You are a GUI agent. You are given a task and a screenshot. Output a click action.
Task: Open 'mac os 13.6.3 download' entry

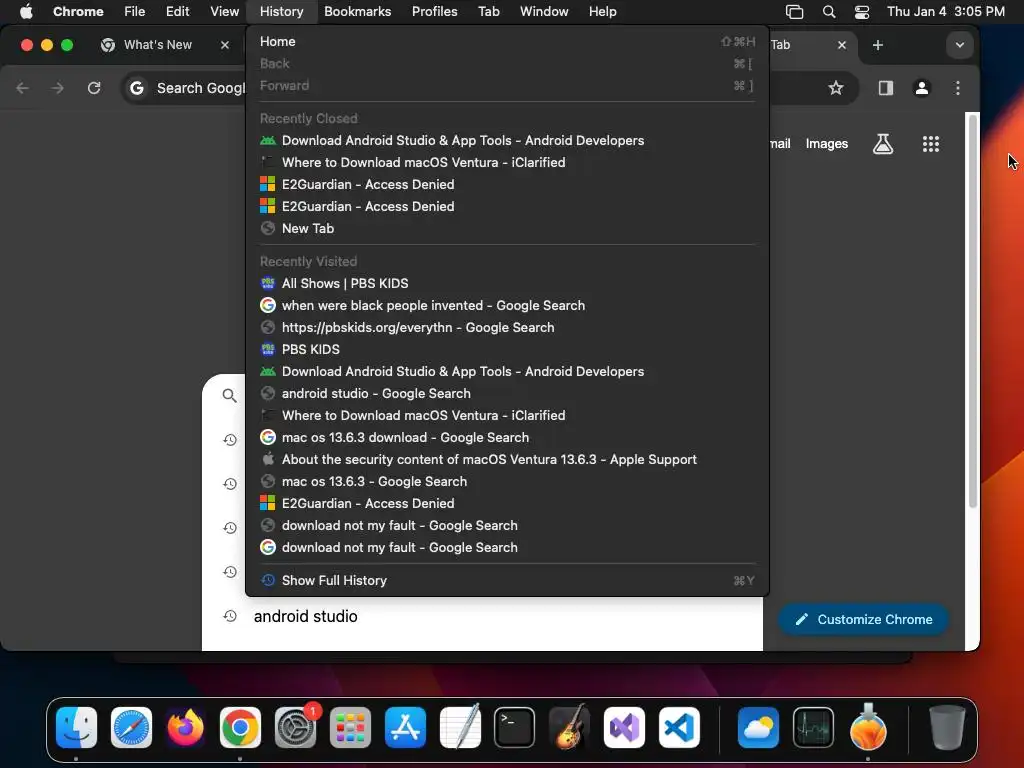tap(507, 438)
